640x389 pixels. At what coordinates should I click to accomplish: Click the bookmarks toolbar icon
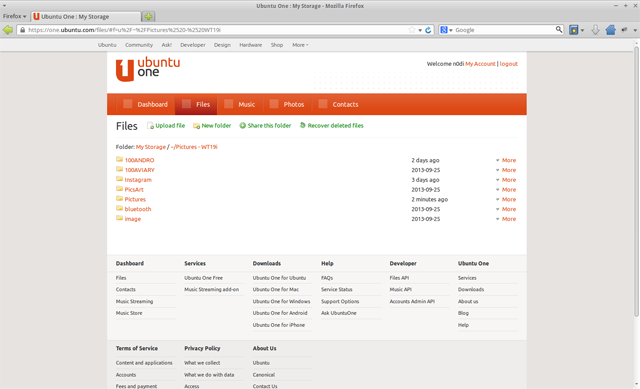(x=574, y=30)
